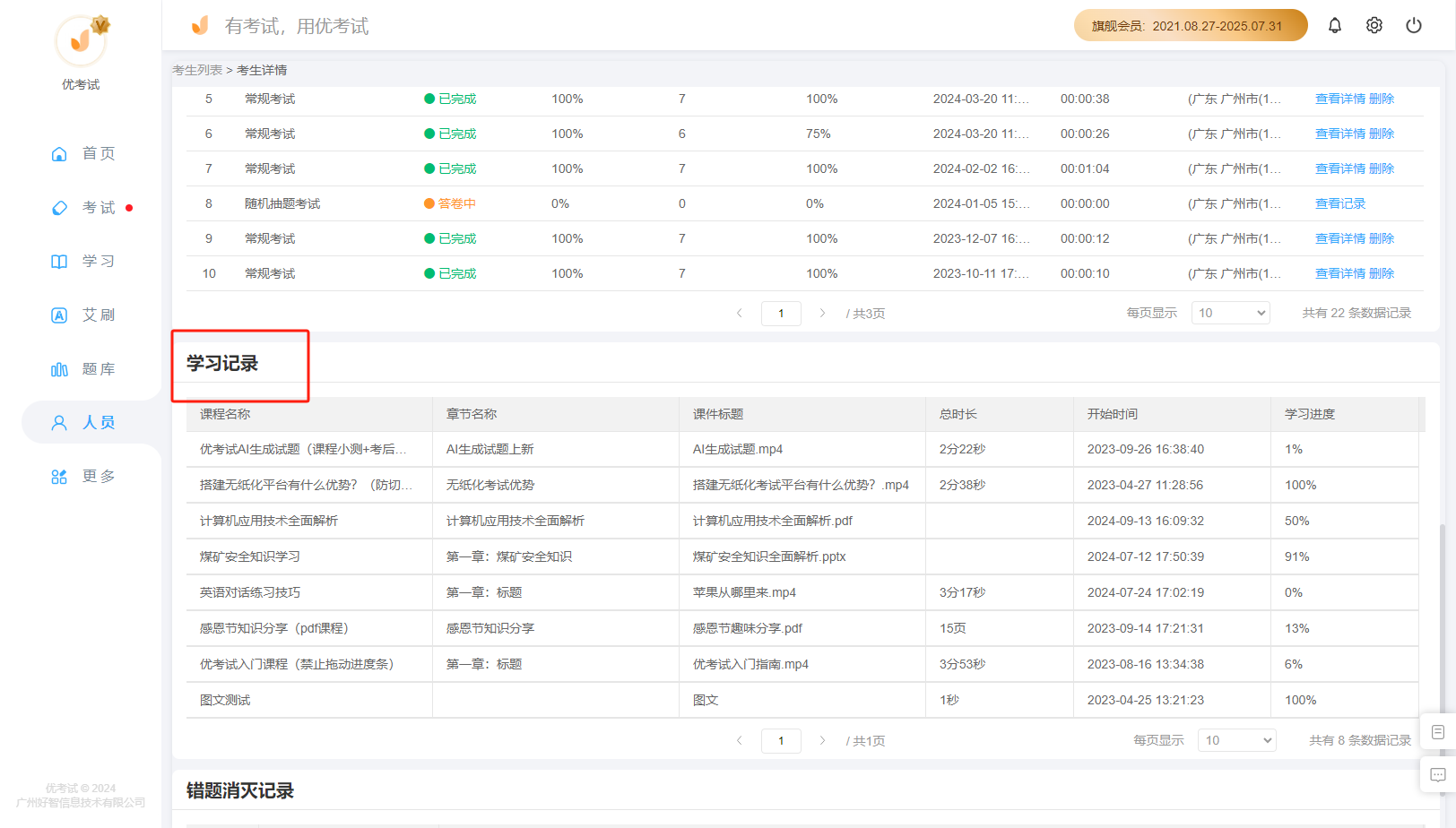View details for exam row 5

click(x=1340, y=99)
